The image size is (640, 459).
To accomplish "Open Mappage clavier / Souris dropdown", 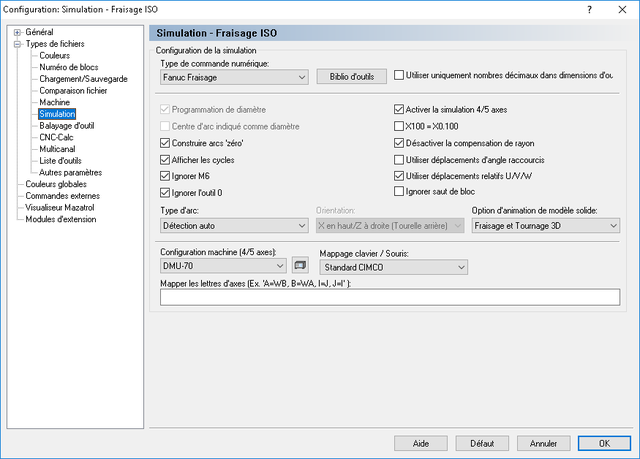I will pyautogui.click(x=394, y=267).
